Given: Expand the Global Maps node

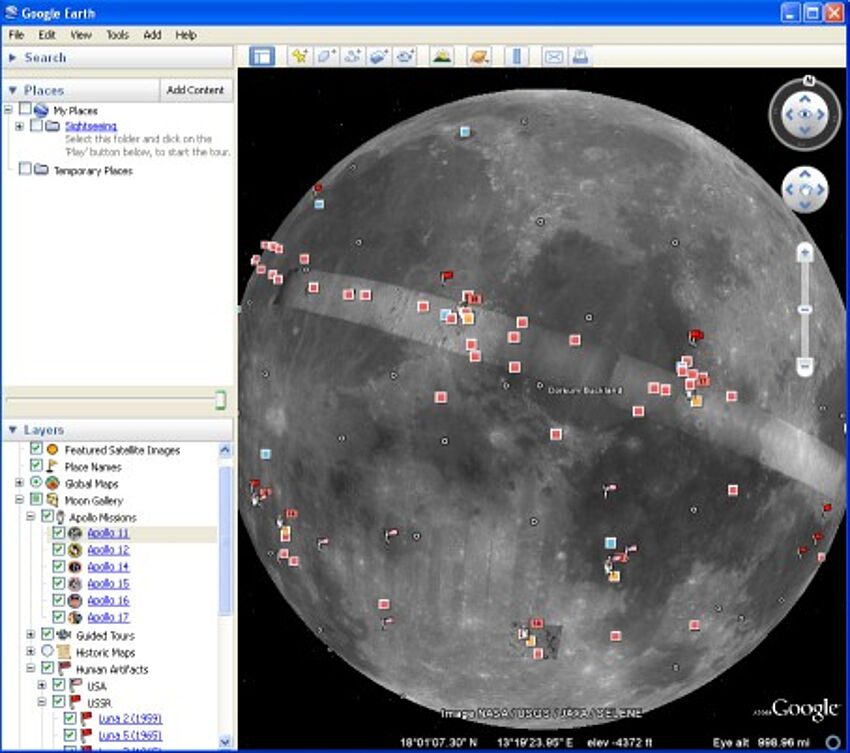Looking at the screenshot, I should 20,483.
